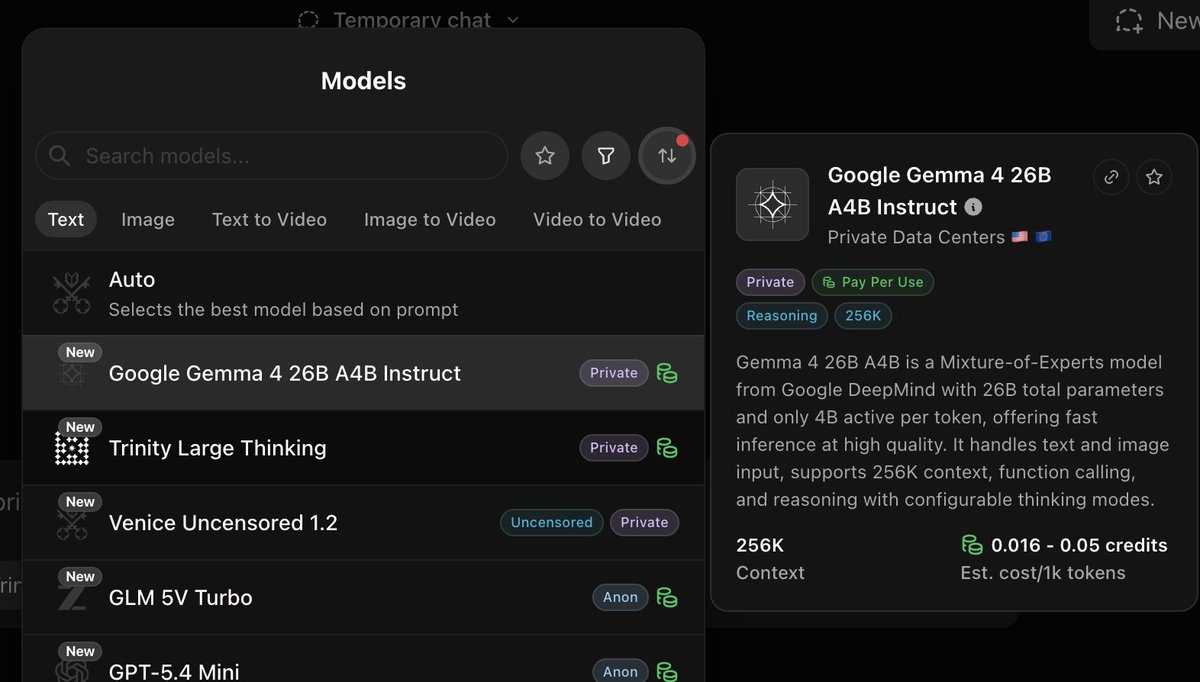The image size is (1200, 682).
Task: Copy link to Google Gemma model card
Action: [x=1111, y=177]
